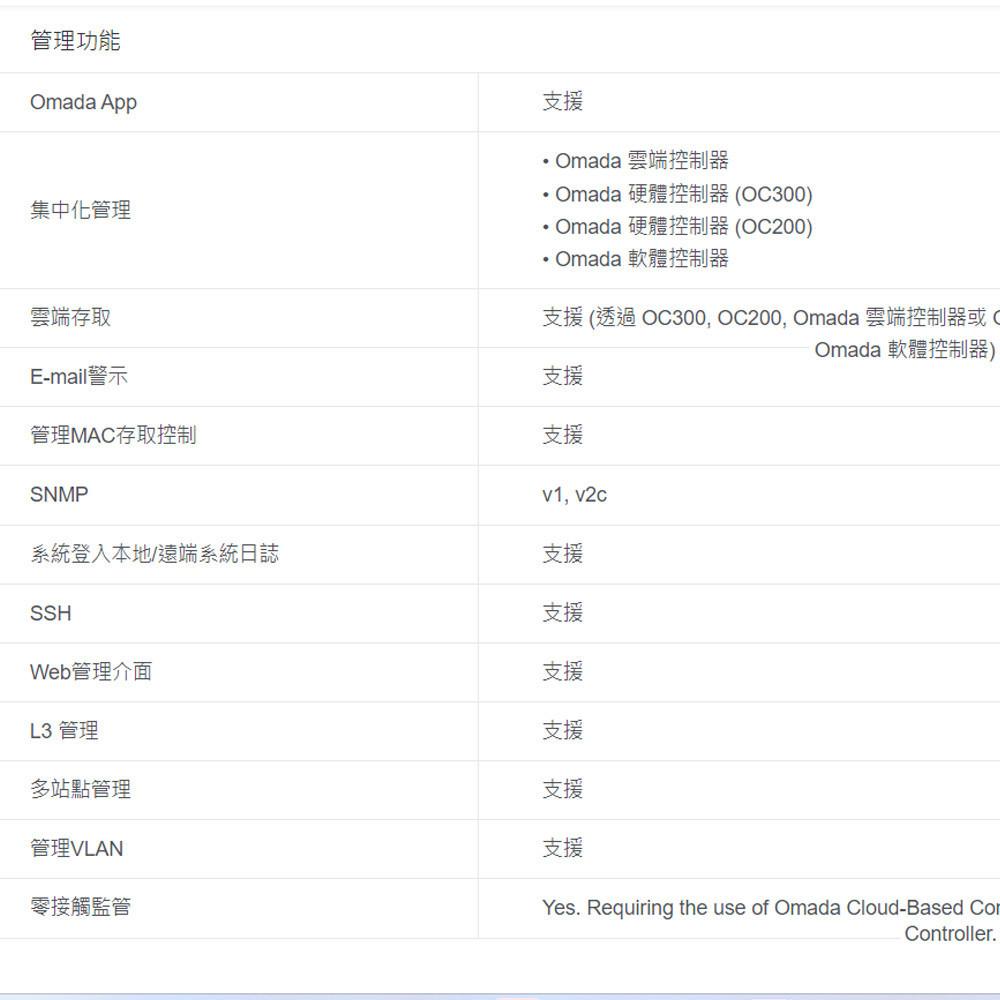Screen dimensions: 1000x1000
Task: Click the SNMP row label
Action: click(58, 494)
